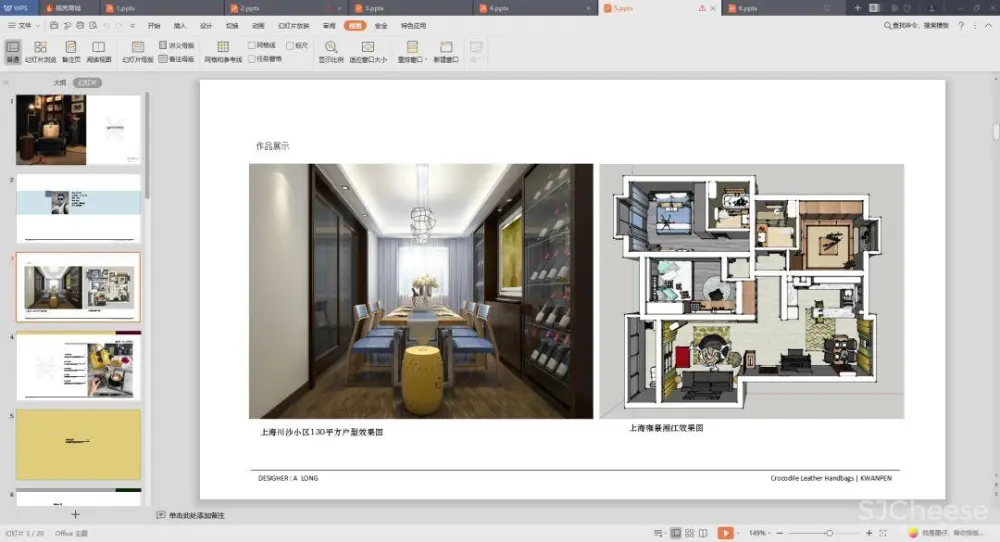This screenshot has height=542, width=1000.
Task: Select the floor plan image on slide
Action: pyautogui.click(x=751, y=291)
